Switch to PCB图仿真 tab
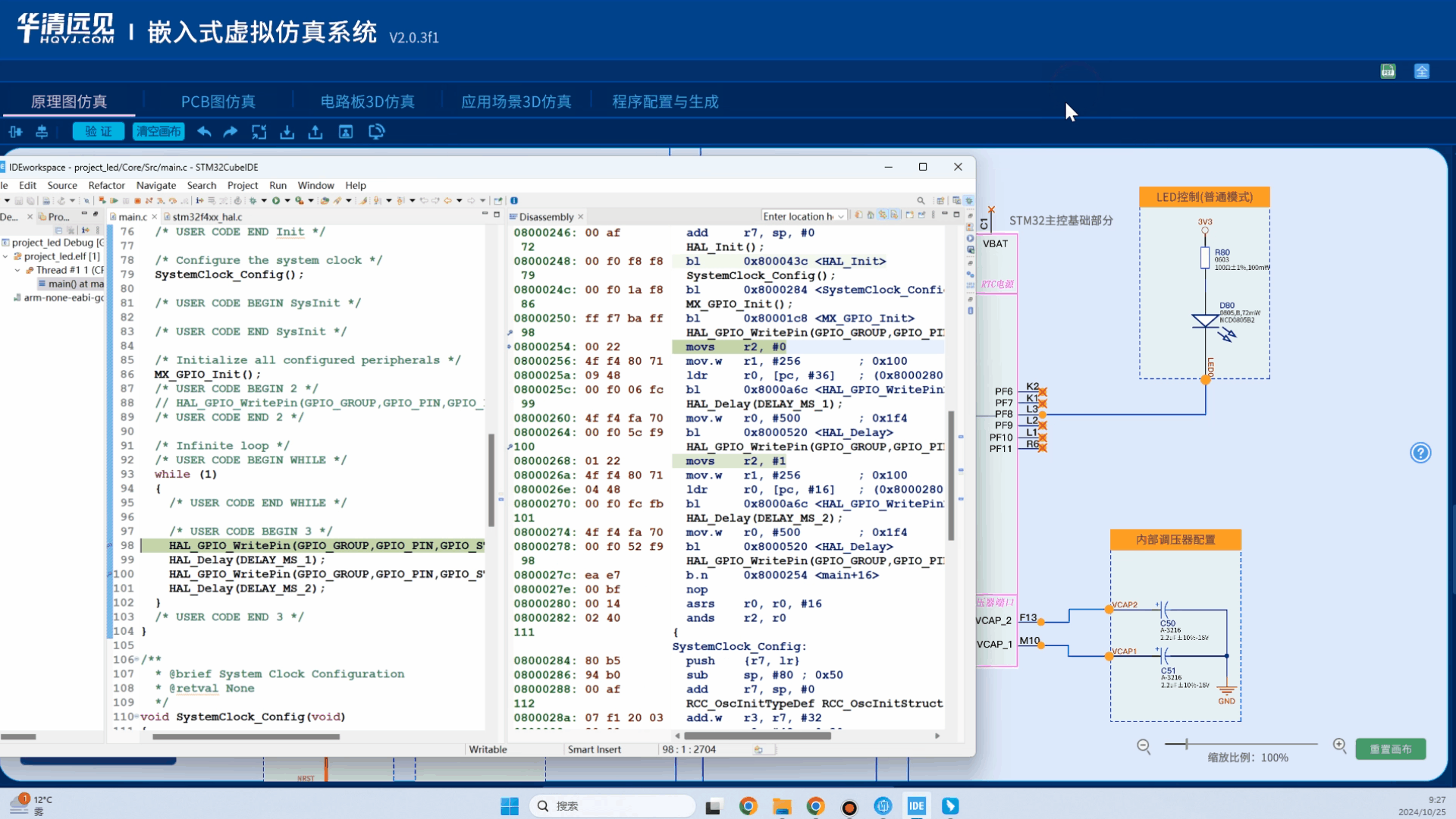 218,102
